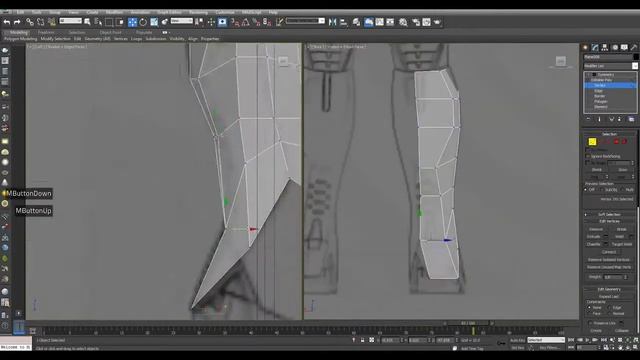Activate the Select by Name tool
The width and height of the screenshot is (640, 360).
coord(98,22)
